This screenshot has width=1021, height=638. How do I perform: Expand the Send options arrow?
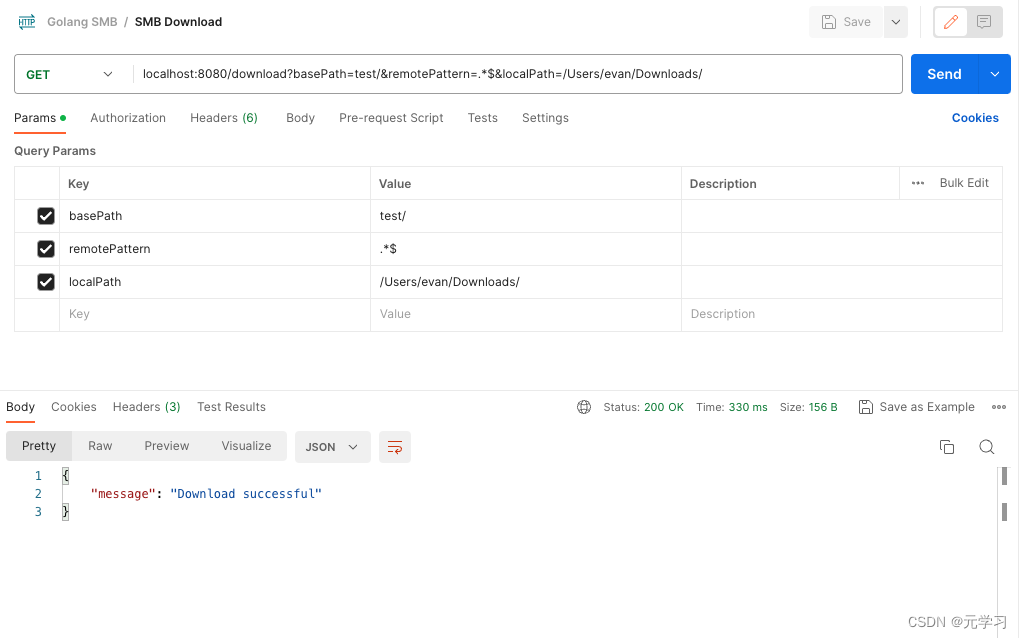coord(994,74)
